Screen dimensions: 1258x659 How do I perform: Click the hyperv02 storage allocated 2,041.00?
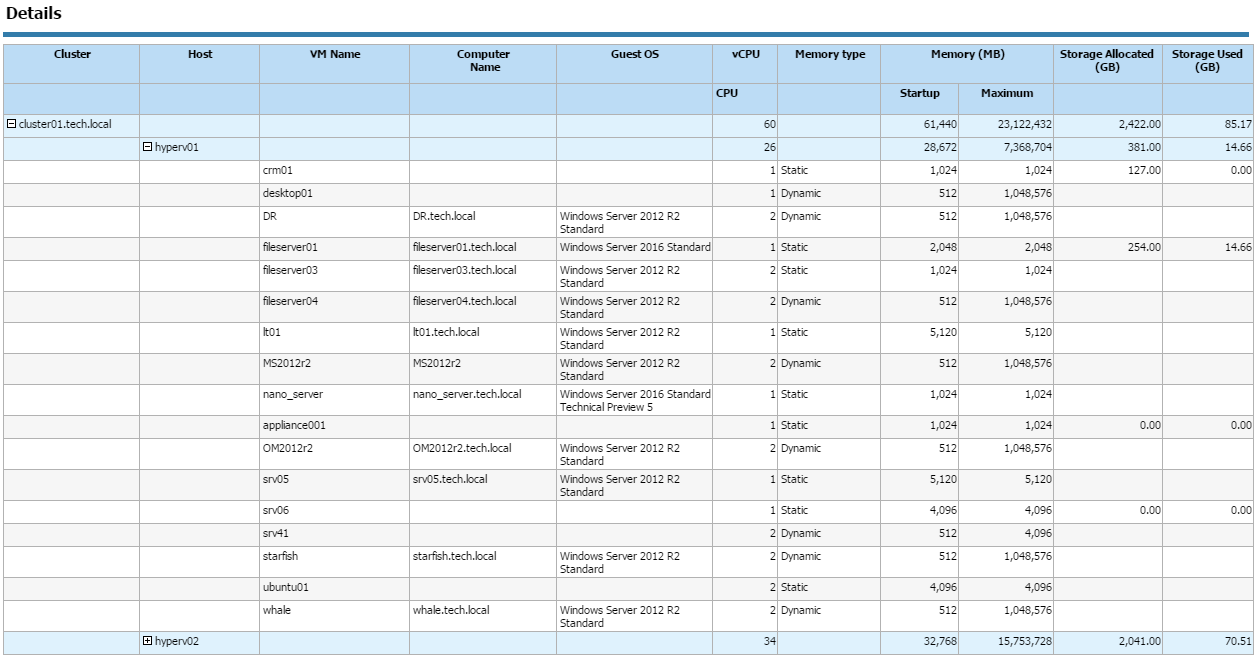pos(1140,641)
